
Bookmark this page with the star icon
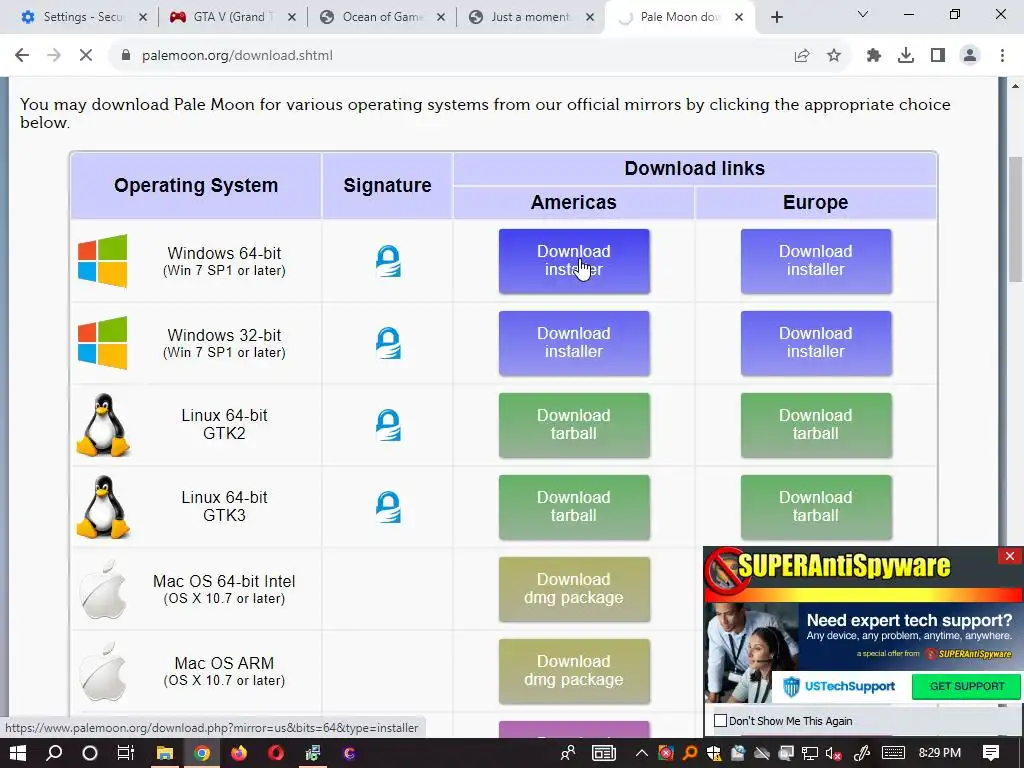(x=834, y=56)
